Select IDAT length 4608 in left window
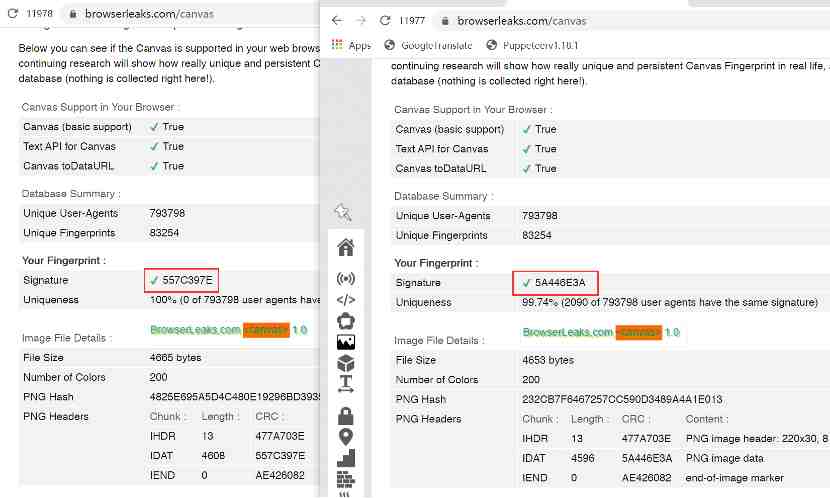 (213, 456)
